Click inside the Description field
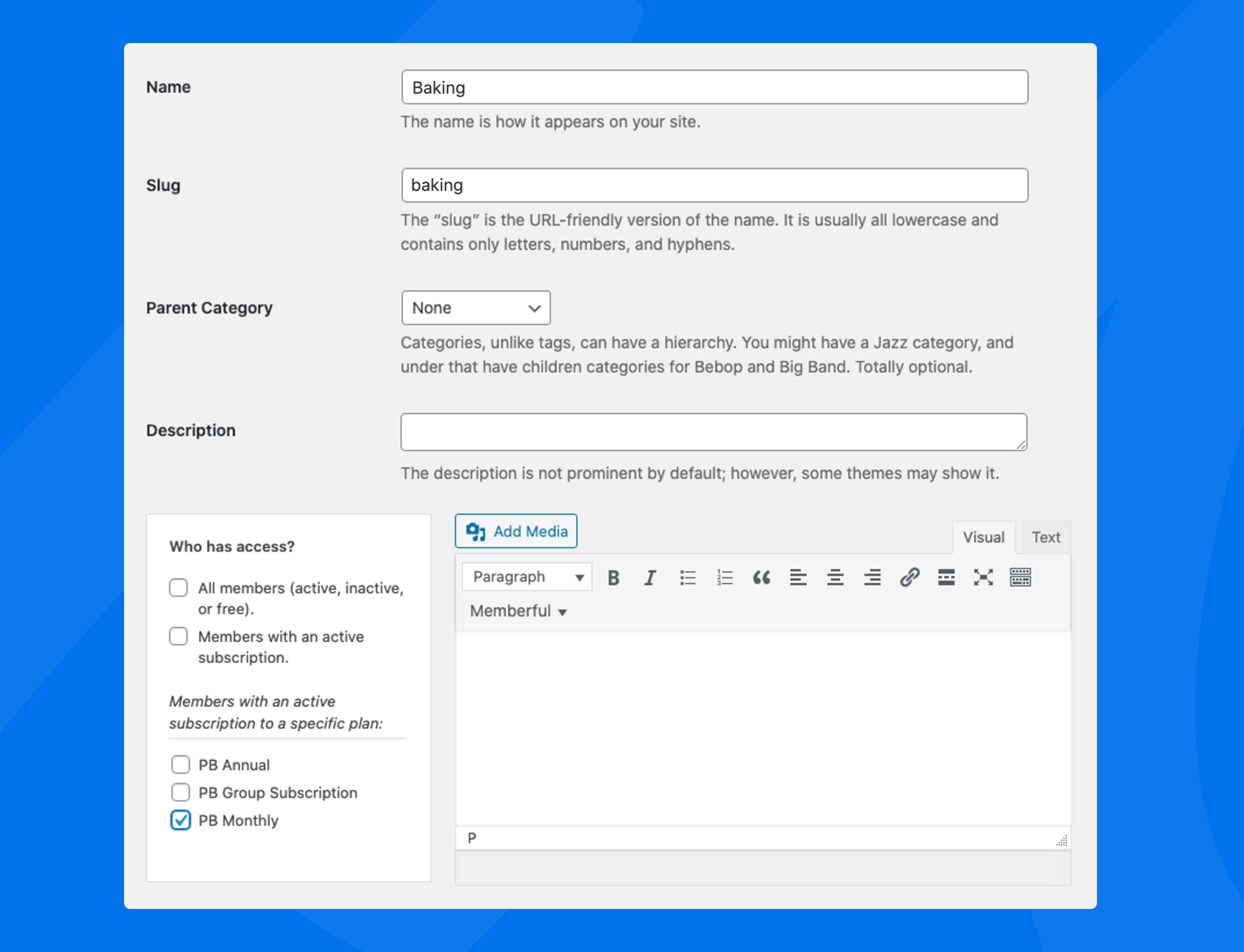This screenshot has height=952, width=1244. click(713, 432)
